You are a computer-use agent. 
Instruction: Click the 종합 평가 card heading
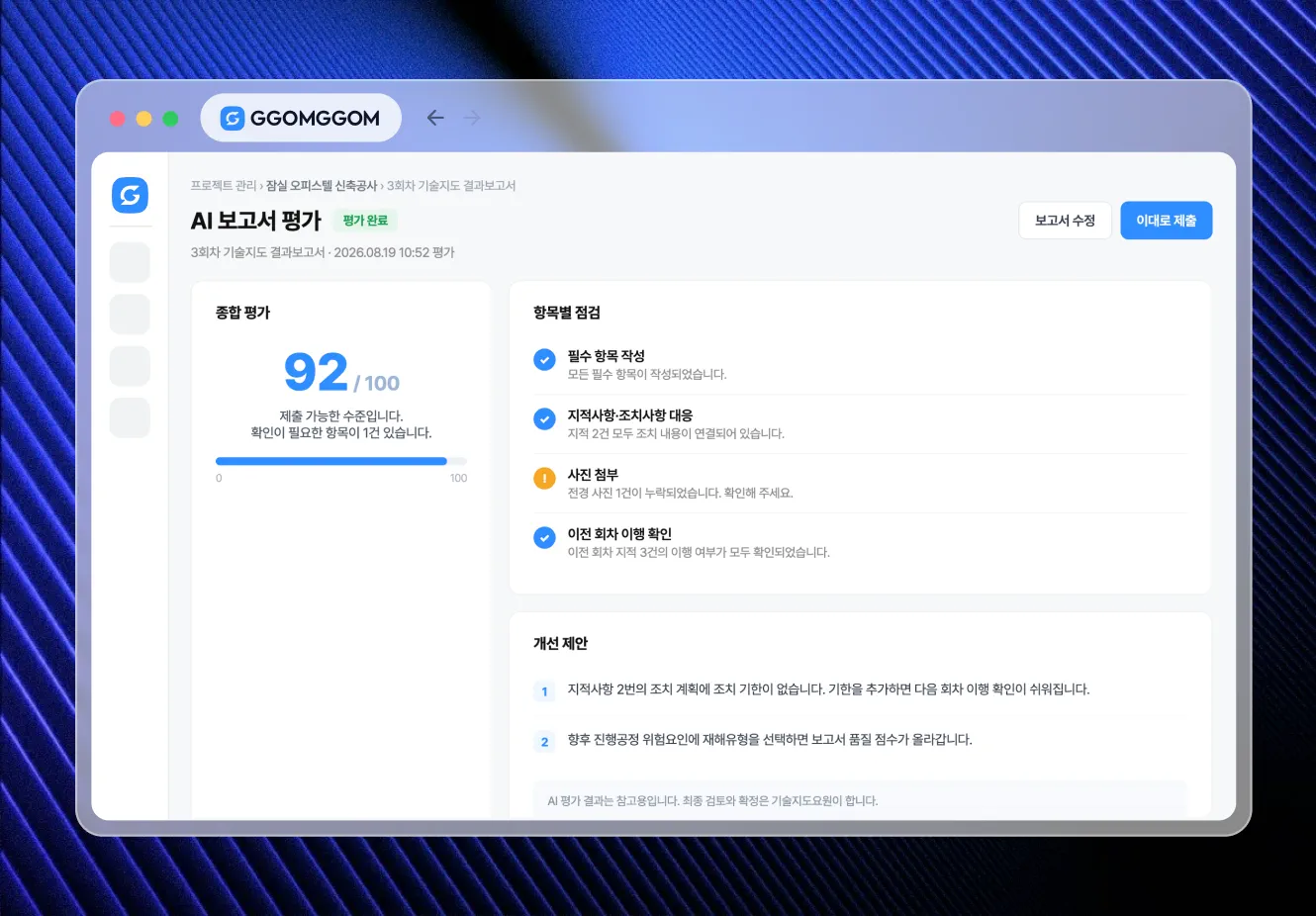coord(242,313)
